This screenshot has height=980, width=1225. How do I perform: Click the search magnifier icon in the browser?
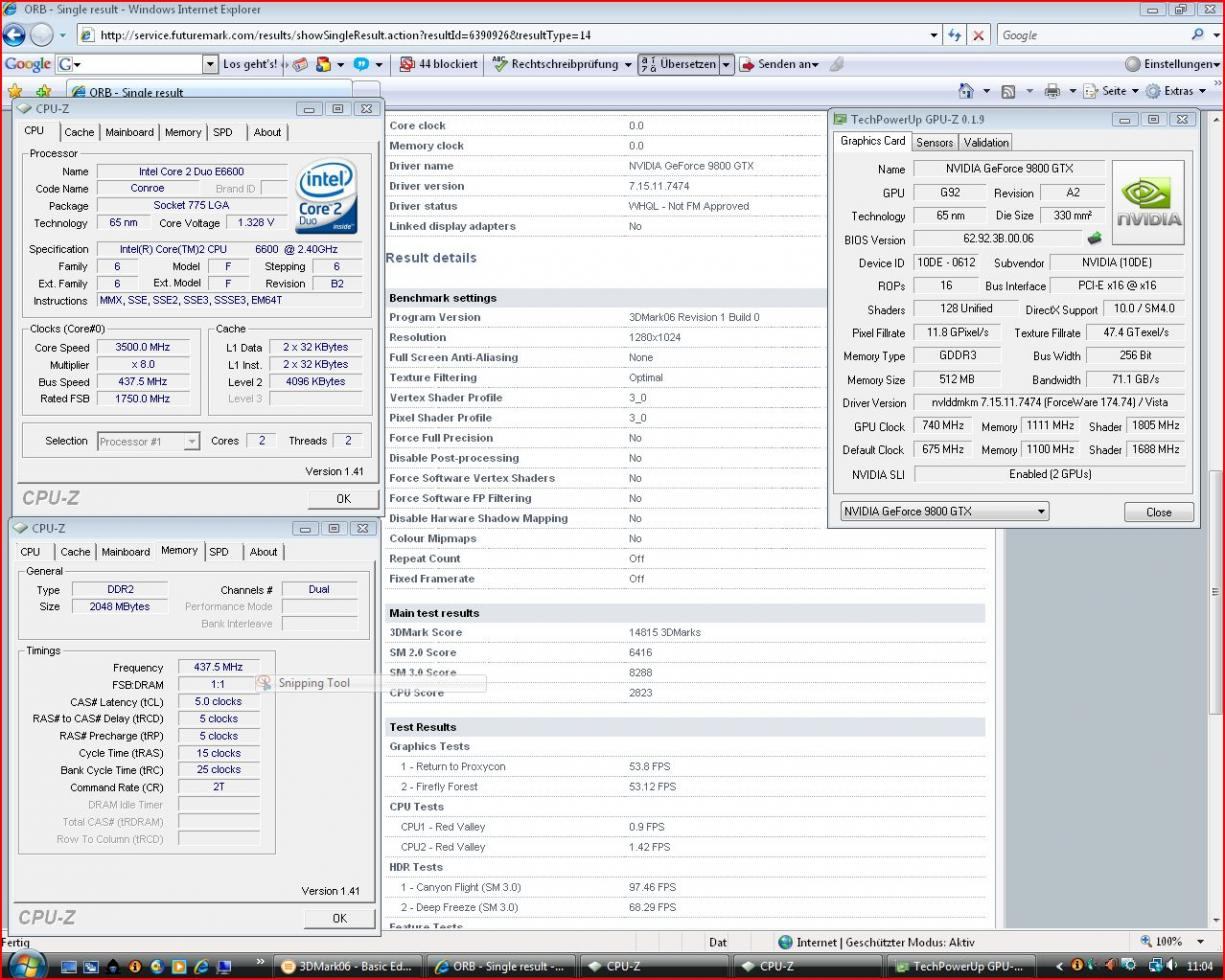[x=1197, y=35]
